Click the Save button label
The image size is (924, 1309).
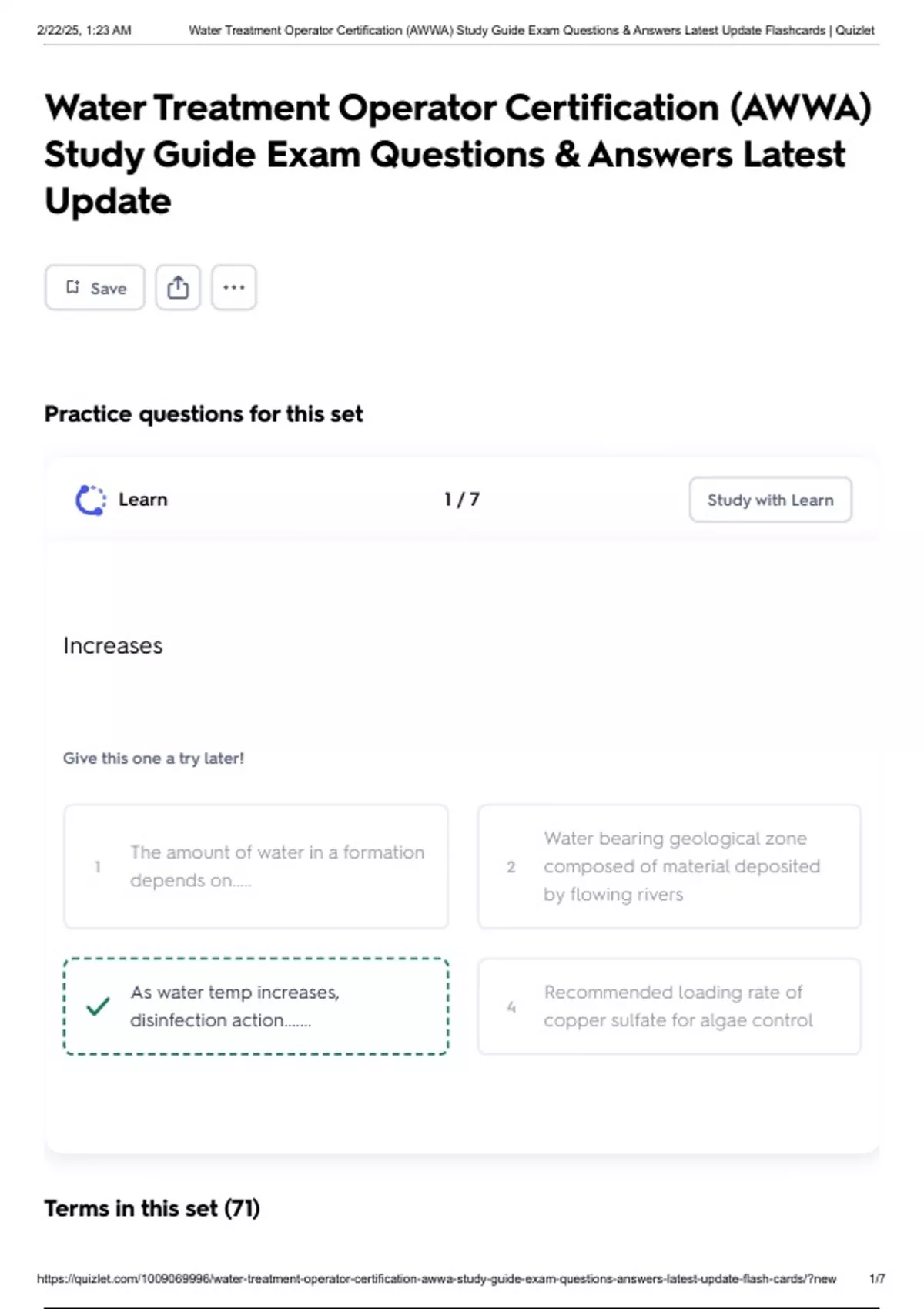pos(109,288)
